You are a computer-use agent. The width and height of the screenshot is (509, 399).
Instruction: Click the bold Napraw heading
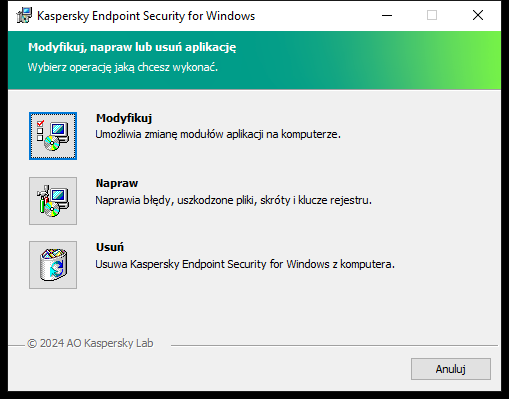117,183
